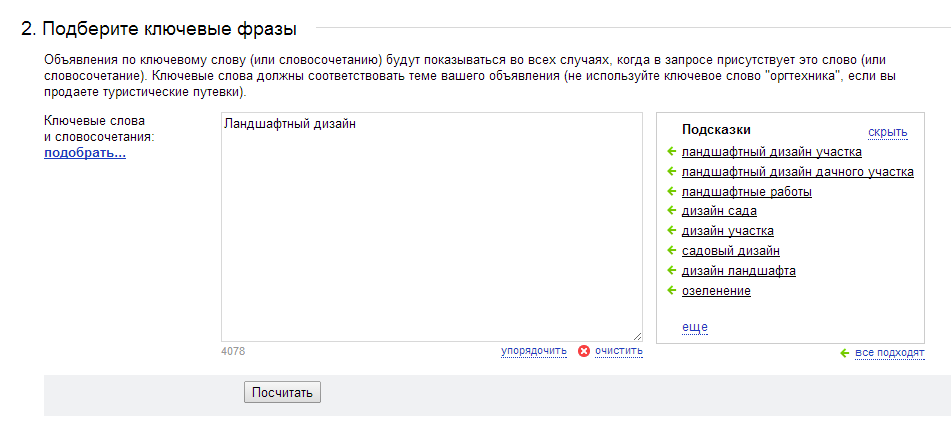The image size is (951, 433).
Task: Sort keywords with упорядочить link
Action: click(x=534, y=351)
